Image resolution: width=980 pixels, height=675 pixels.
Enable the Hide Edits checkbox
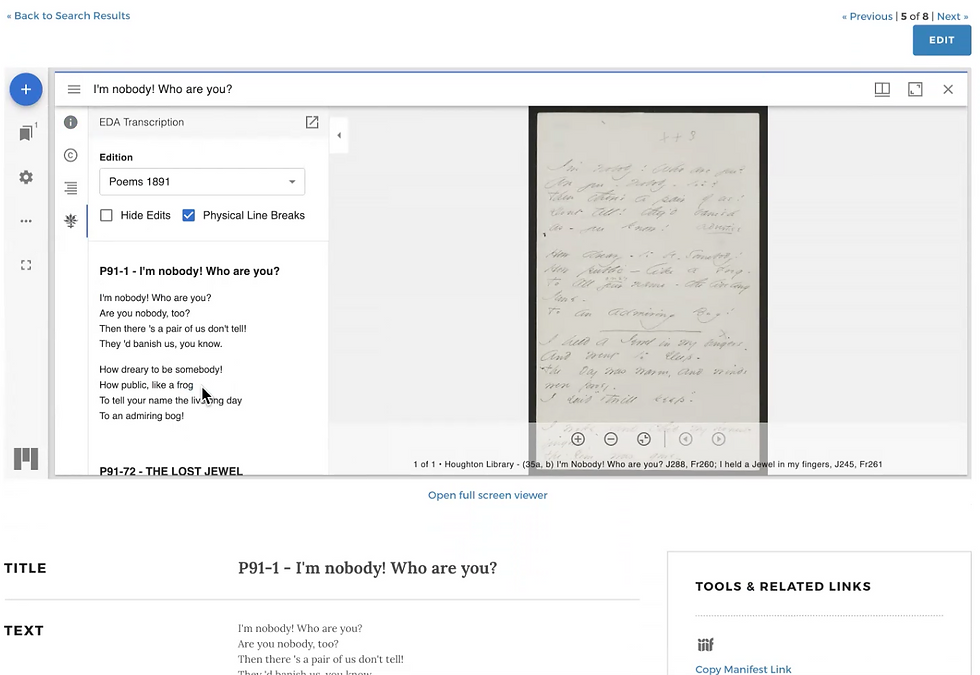(106, 215)
